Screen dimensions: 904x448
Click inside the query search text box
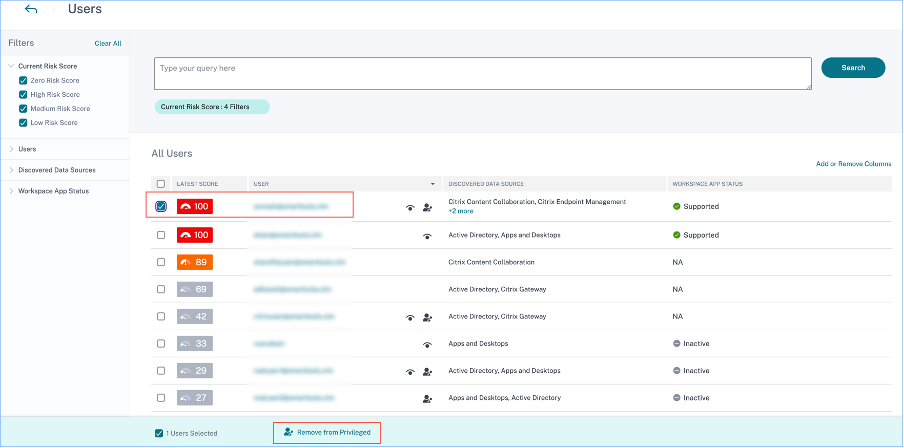pyautogui.click(x=481, y=74)
